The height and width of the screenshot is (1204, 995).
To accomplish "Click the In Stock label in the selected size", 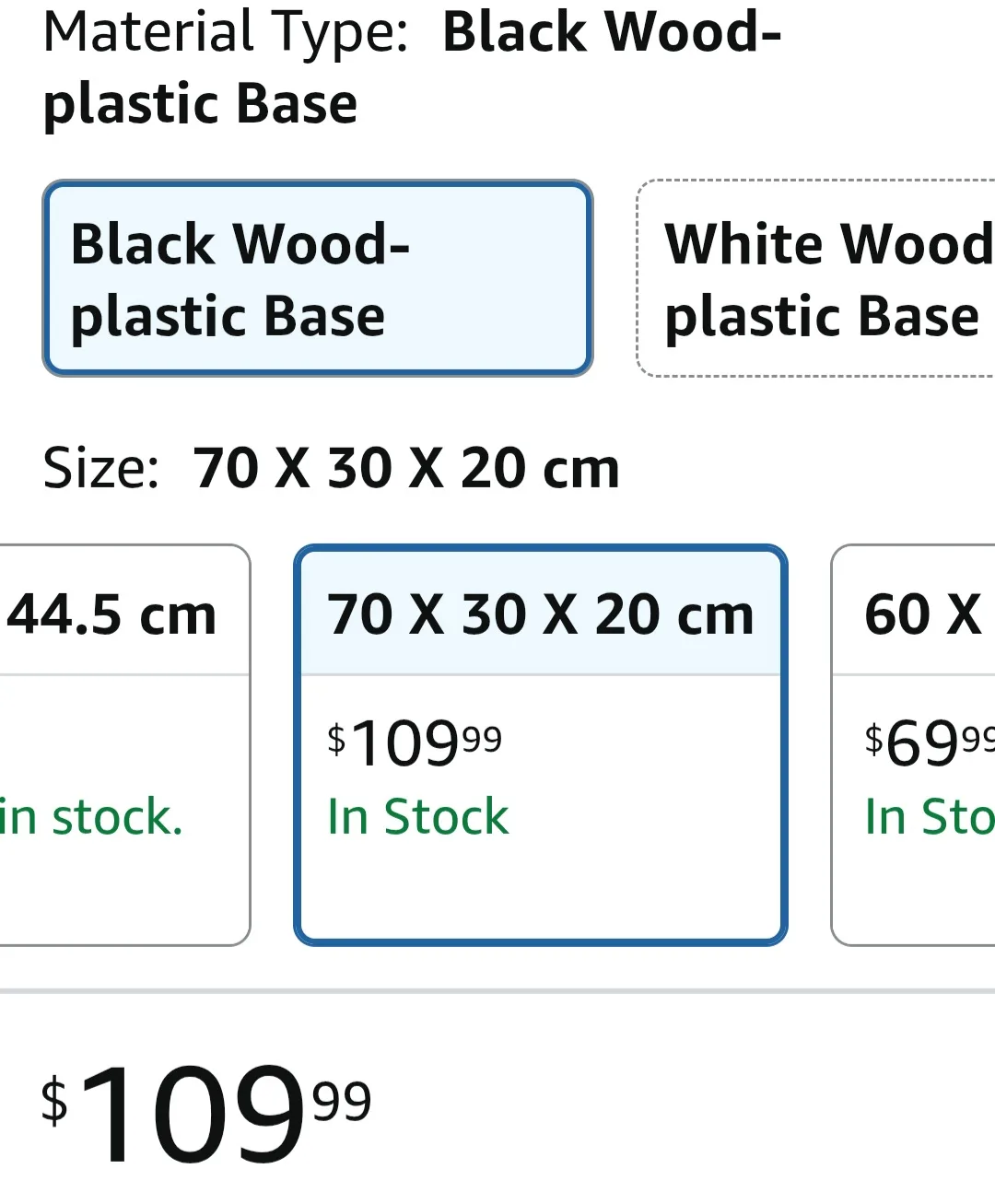I will (x=416, y=815).
